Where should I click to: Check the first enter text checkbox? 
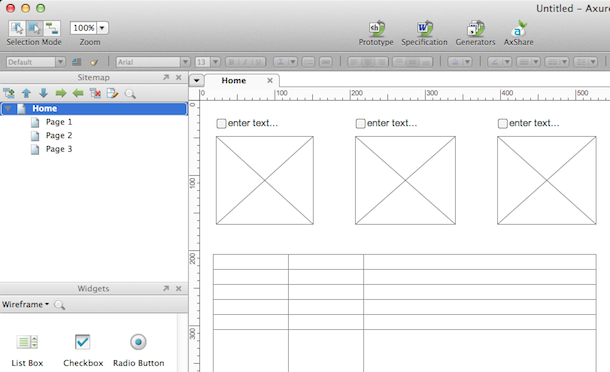tap(221, 123)
